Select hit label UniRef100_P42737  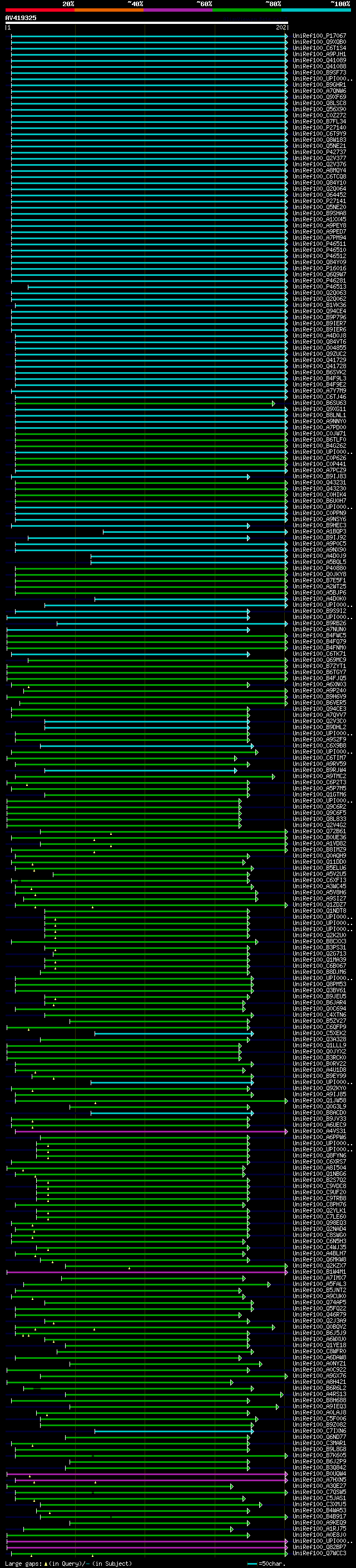[x=319, y=152]
